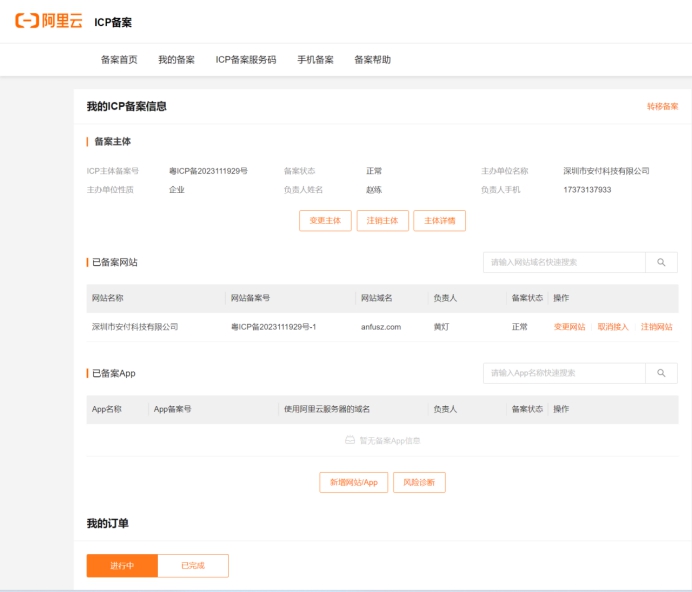This screenshot has height=592, width=692.
Task: Open the 备案首页 navigation tab
Action: click(x=119, y=60)
